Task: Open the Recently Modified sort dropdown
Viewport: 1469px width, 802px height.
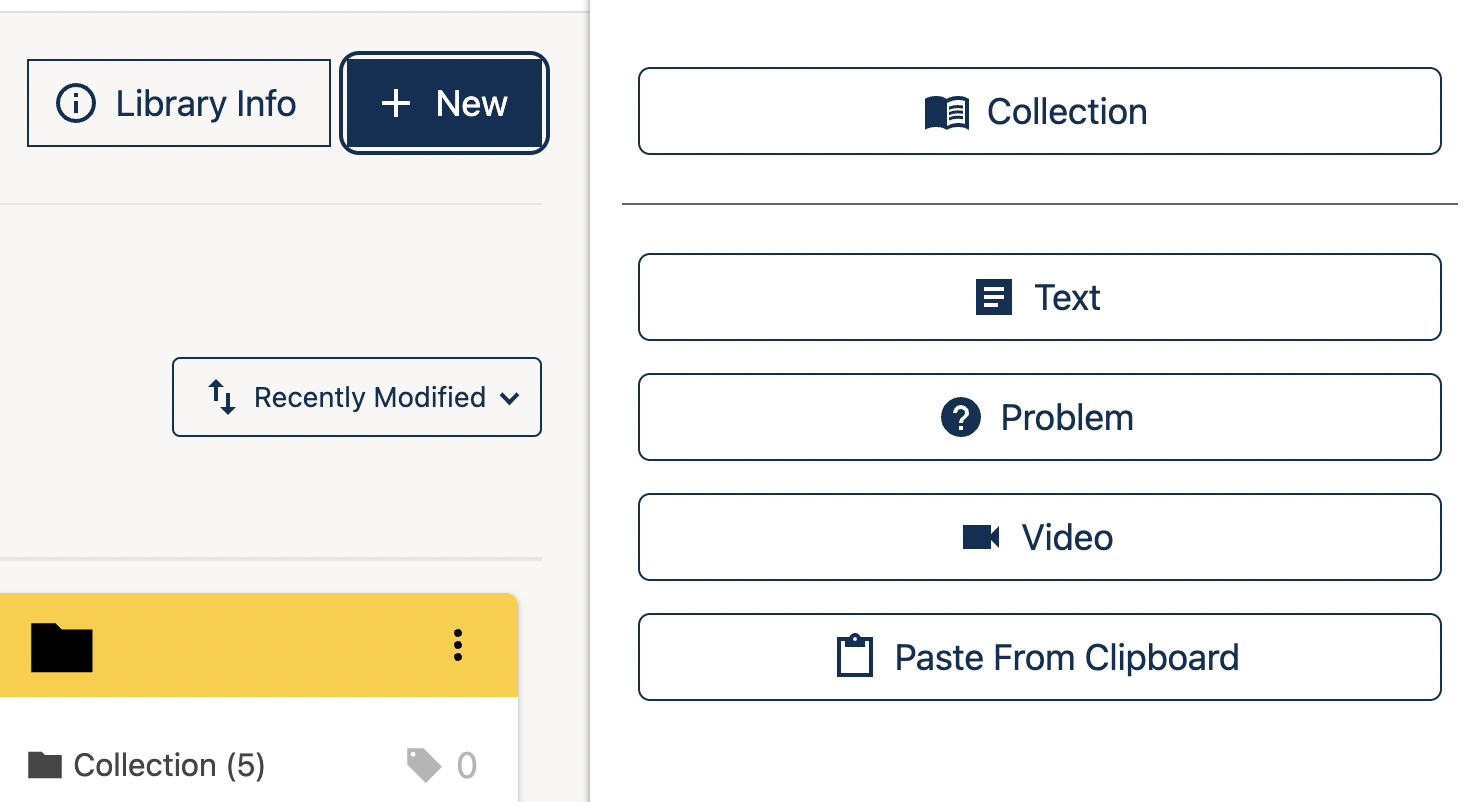Action: click(x=357, y=397)
